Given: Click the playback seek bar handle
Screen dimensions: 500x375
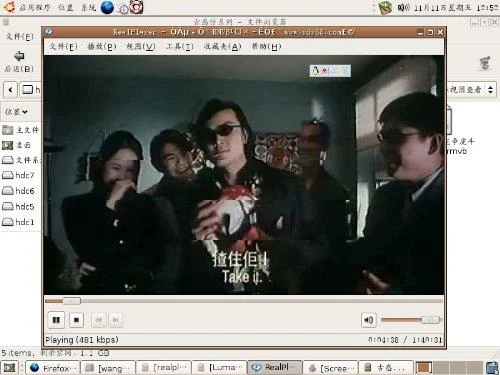Looking at the screenshot, I should [x=71, y=301].
